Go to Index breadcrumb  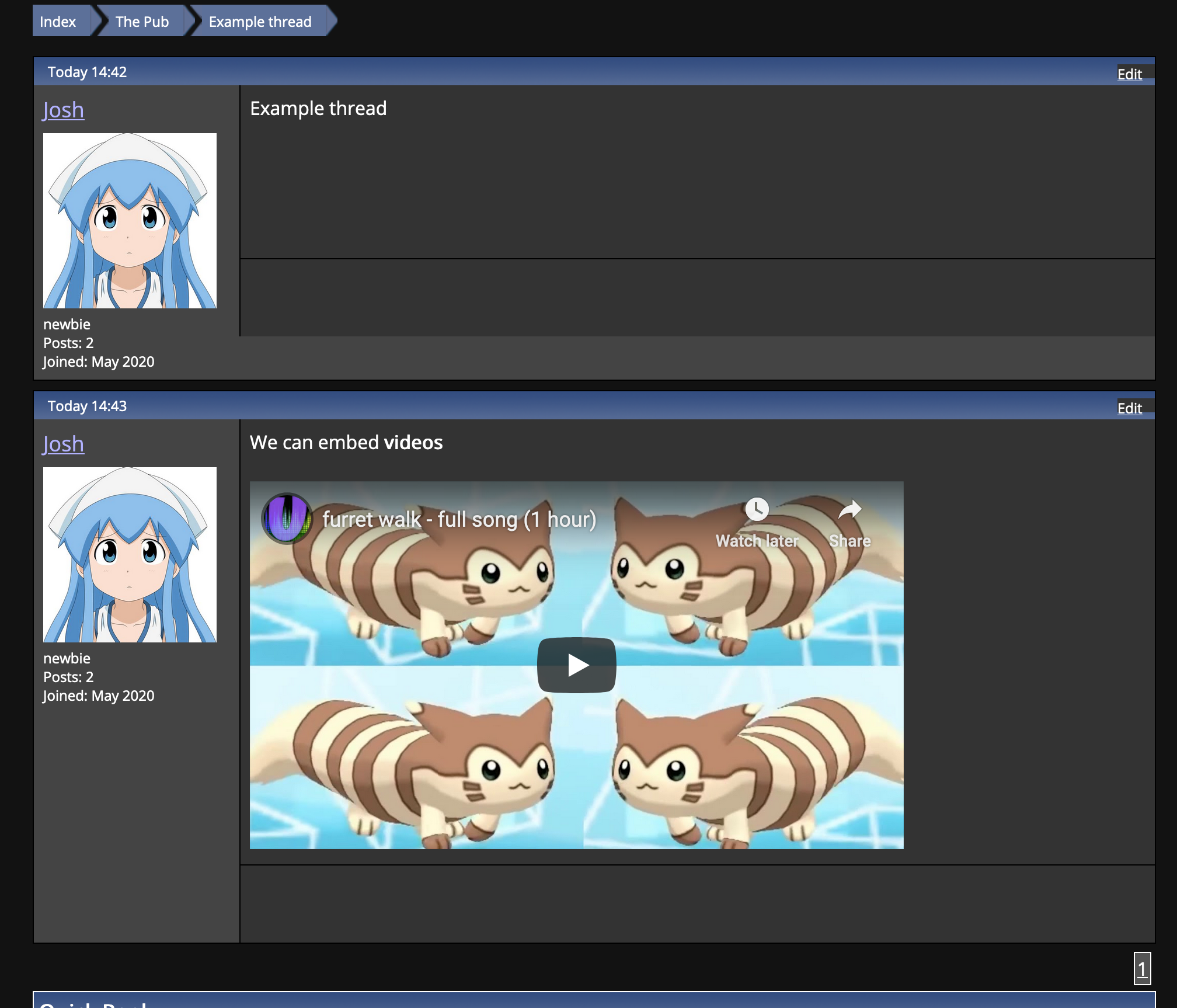click(58, 22)
